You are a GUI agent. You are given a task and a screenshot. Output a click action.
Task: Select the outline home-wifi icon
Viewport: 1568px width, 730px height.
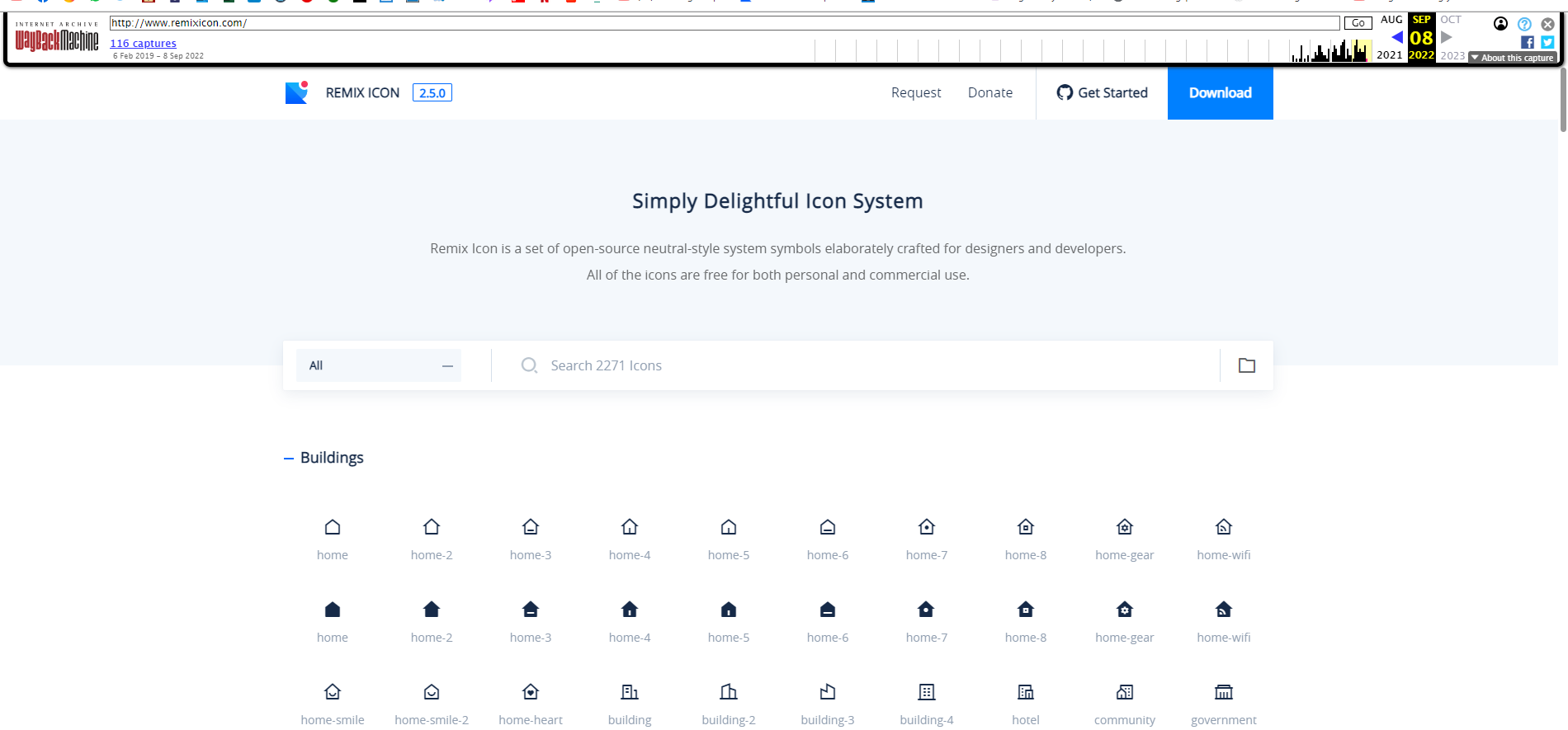click(1224, 527)
